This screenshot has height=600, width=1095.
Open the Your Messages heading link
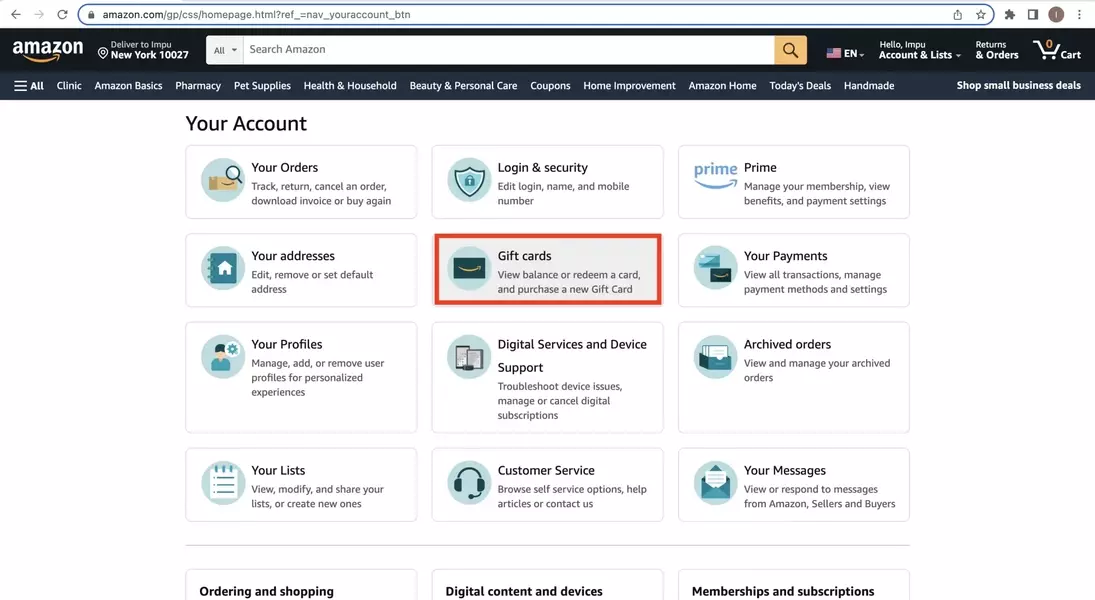pyautogui.click(x=785, y=470)
